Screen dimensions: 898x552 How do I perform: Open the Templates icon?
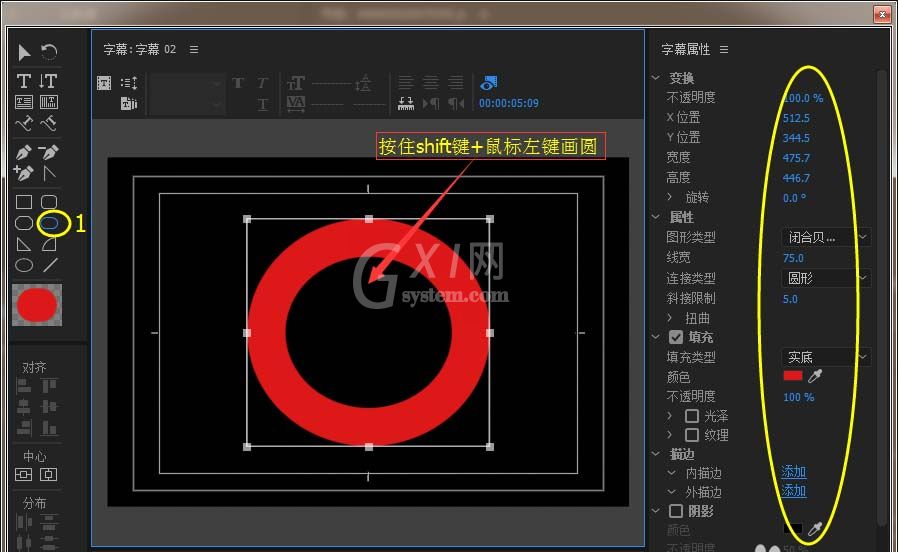point(129,103)
